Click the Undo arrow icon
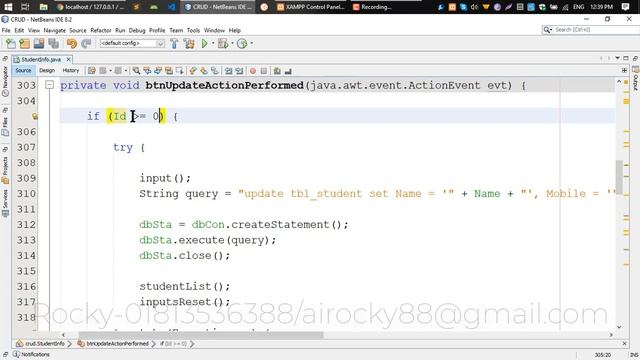Screen dimensions: 640x360 72,43
